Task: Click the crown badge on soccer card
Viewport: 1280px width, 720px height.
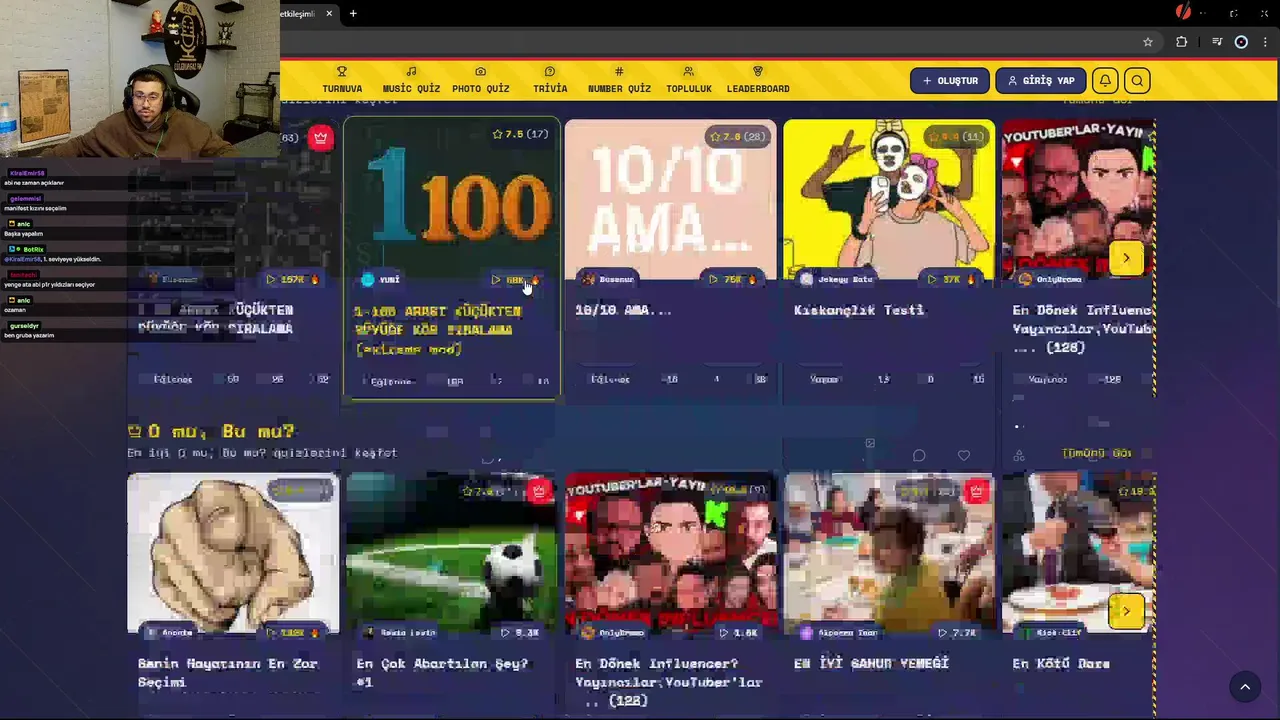Action: (539, 491)
